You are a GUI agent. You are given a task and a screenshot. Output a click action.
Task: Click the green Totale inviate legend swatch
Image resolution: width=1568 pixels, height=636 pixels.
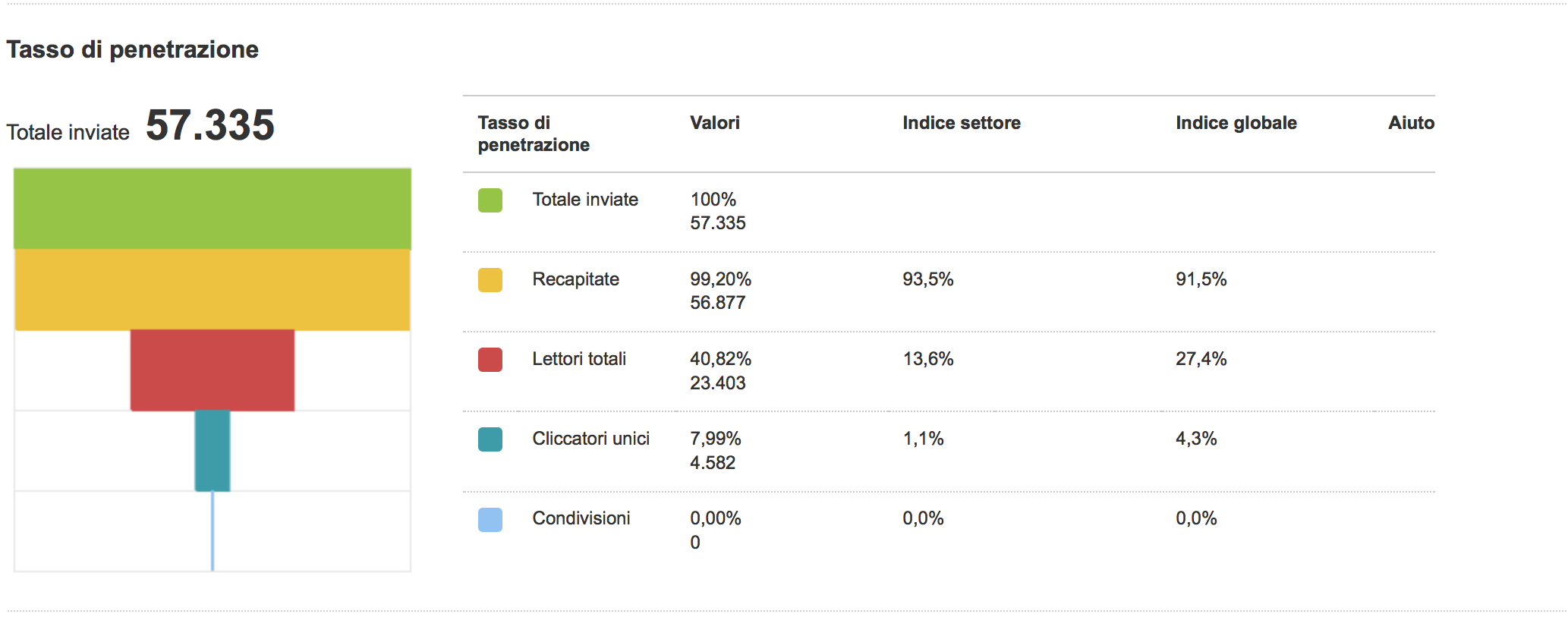point(490,200)
